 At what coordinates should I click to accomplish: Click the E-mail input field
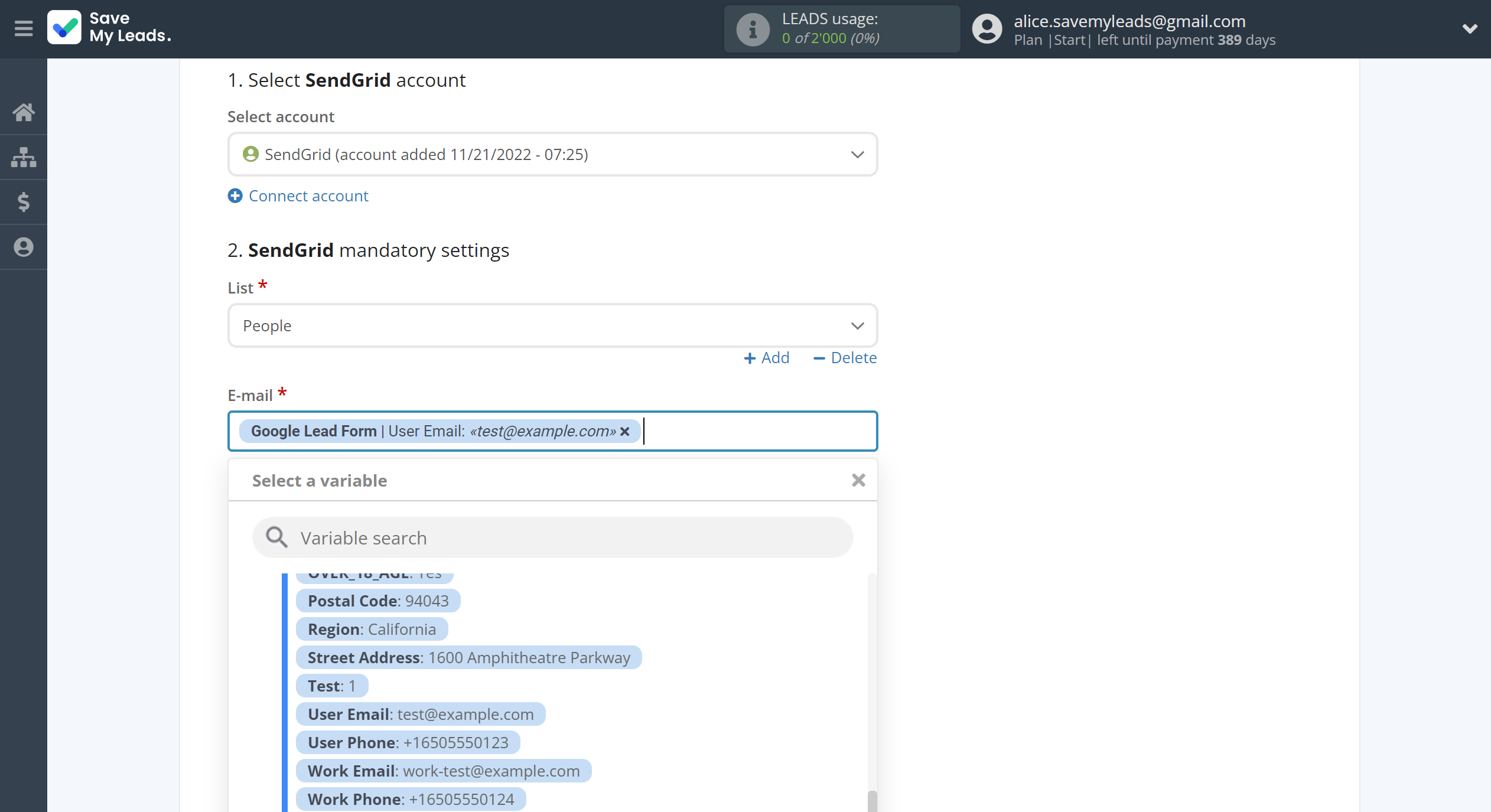tap(552, 430)
